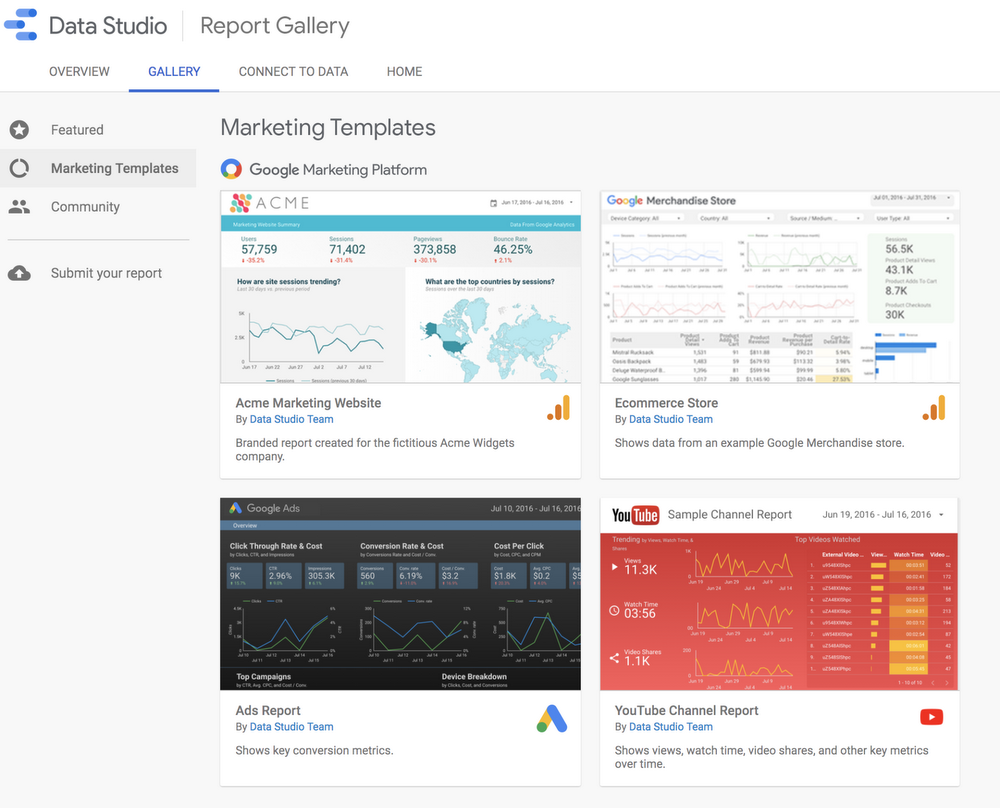Click the Report Gallery heading text
Viewport: 1000px width, 808px height.
[x=275, y=26]
